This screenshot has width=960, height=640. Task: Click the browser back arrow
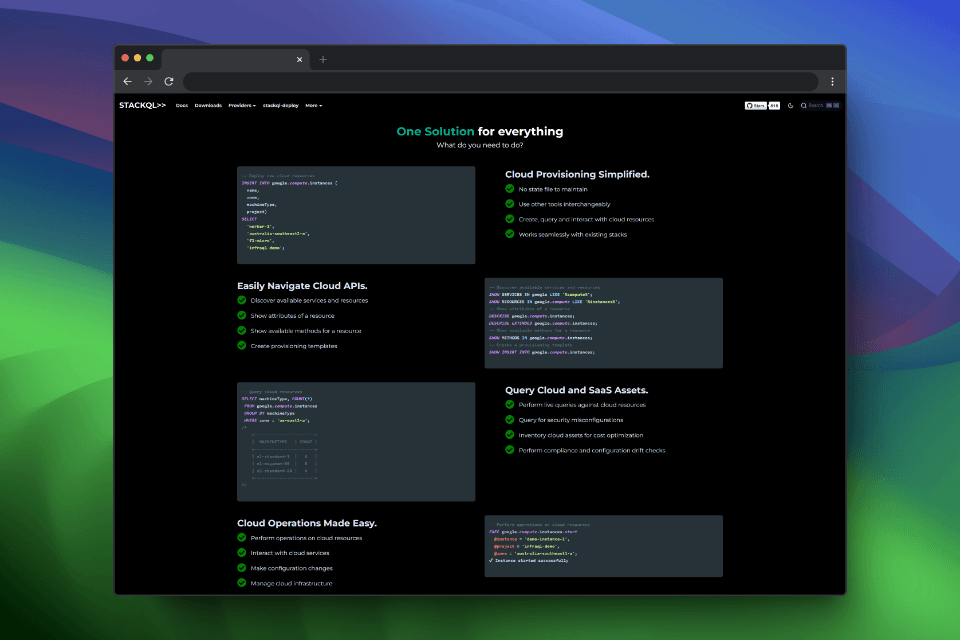coord(127,81)
